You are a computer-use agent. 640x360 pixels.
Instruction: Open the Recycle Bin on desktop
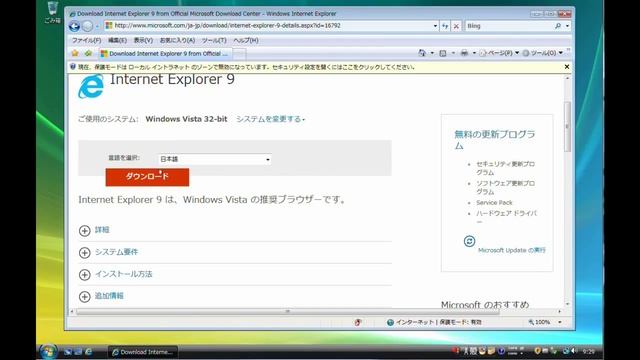tap(52, 12)
